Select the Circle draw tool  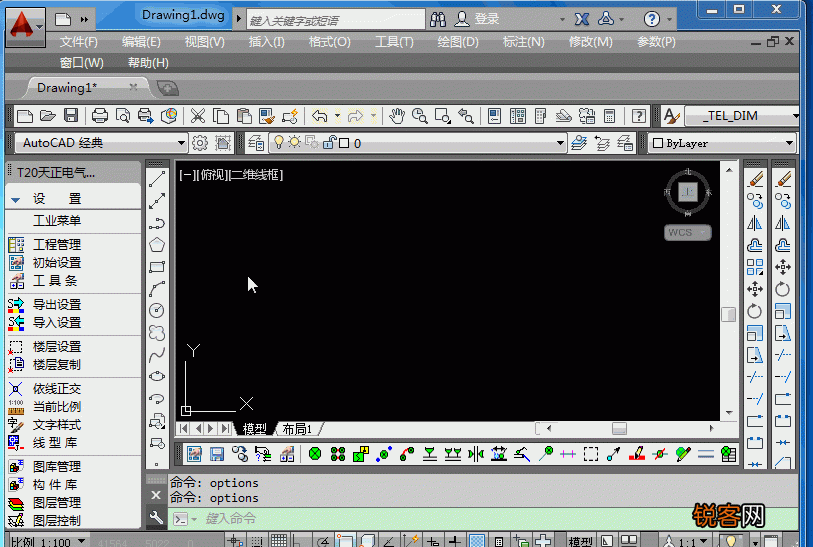point(157,310)
